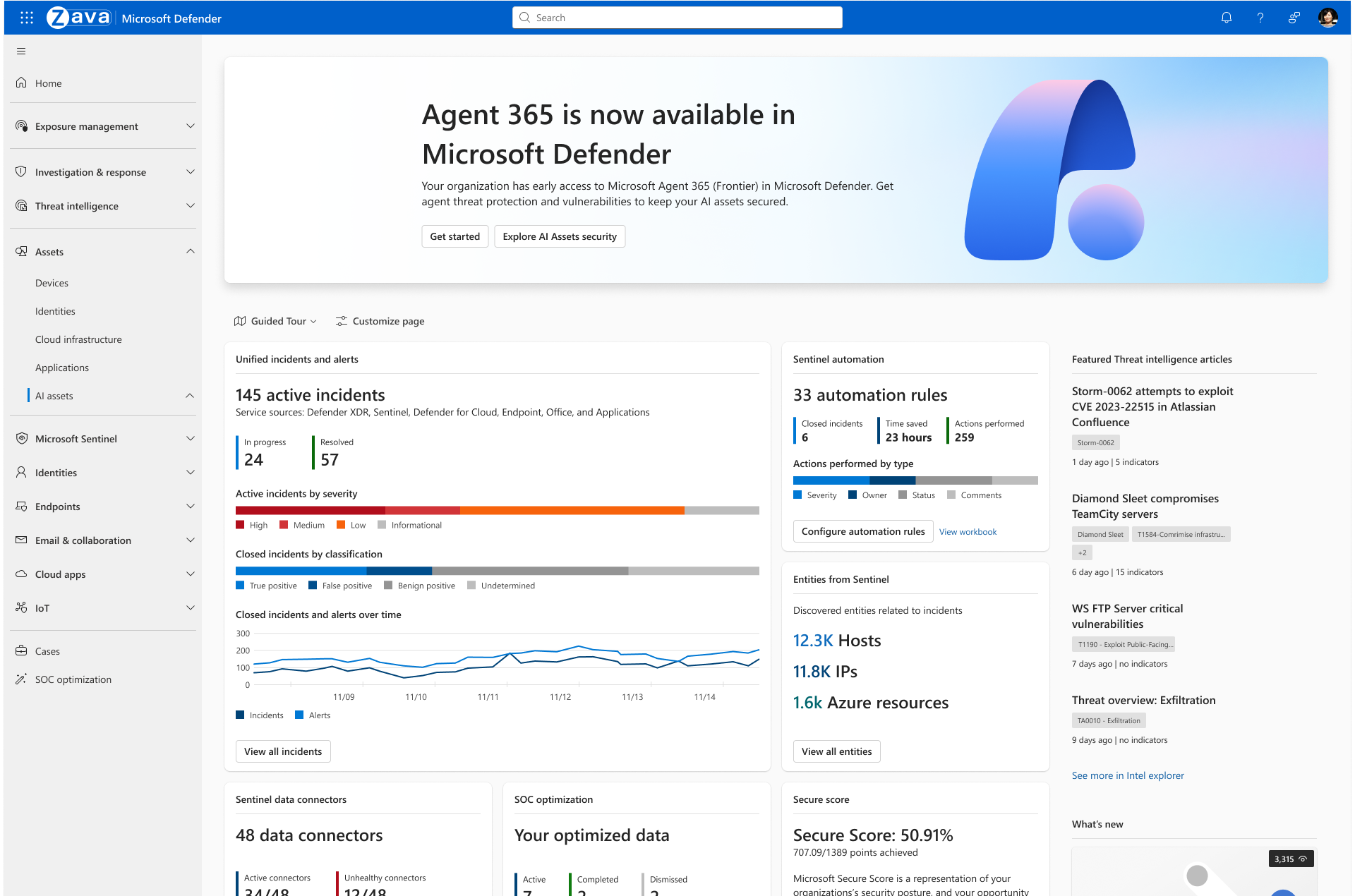Expand Investigation & response chevron

[x=190, y=171]
